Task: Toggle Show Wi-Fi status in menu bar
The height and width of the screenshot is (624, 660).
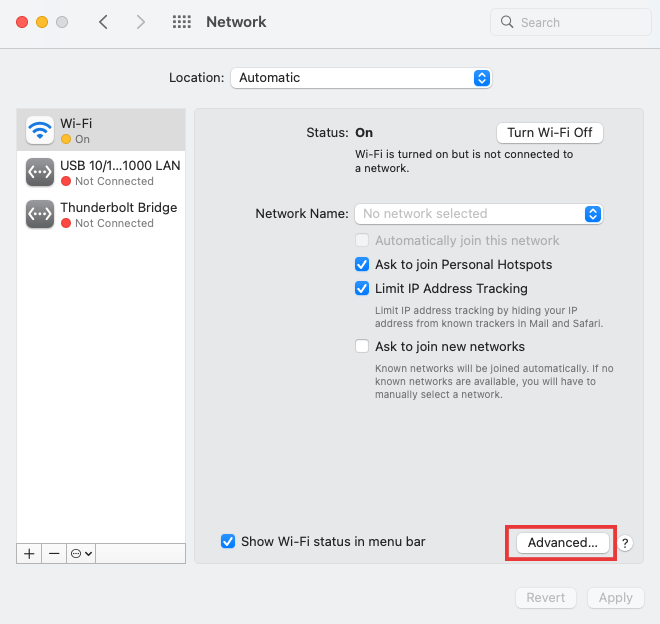Action: 228,542
